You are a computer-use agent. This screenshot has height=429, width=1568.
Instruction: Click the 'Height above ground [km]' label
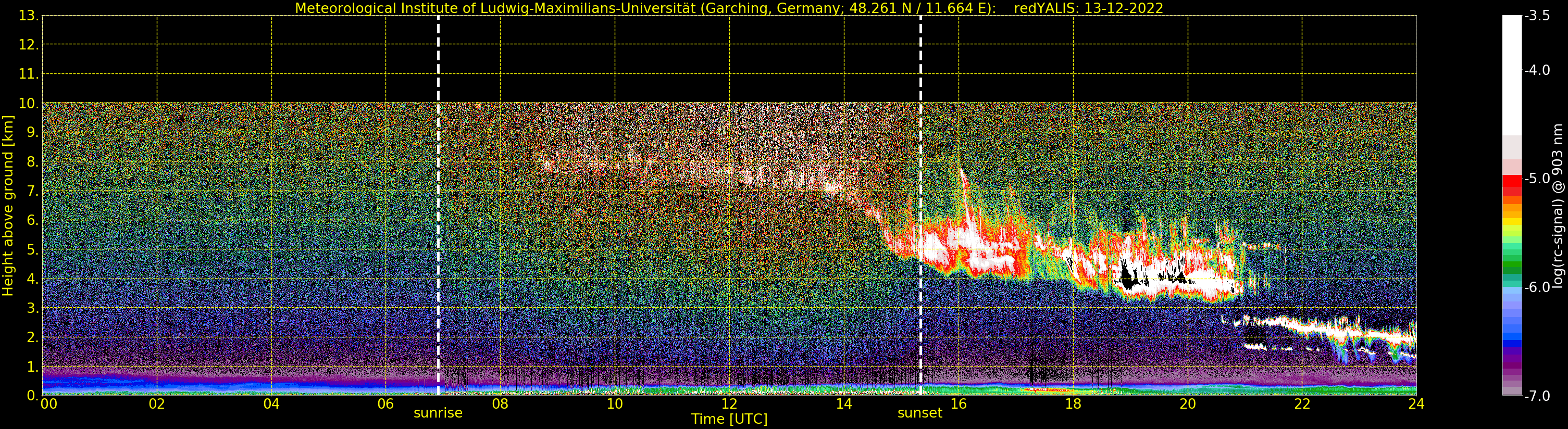tap(8, 206)
